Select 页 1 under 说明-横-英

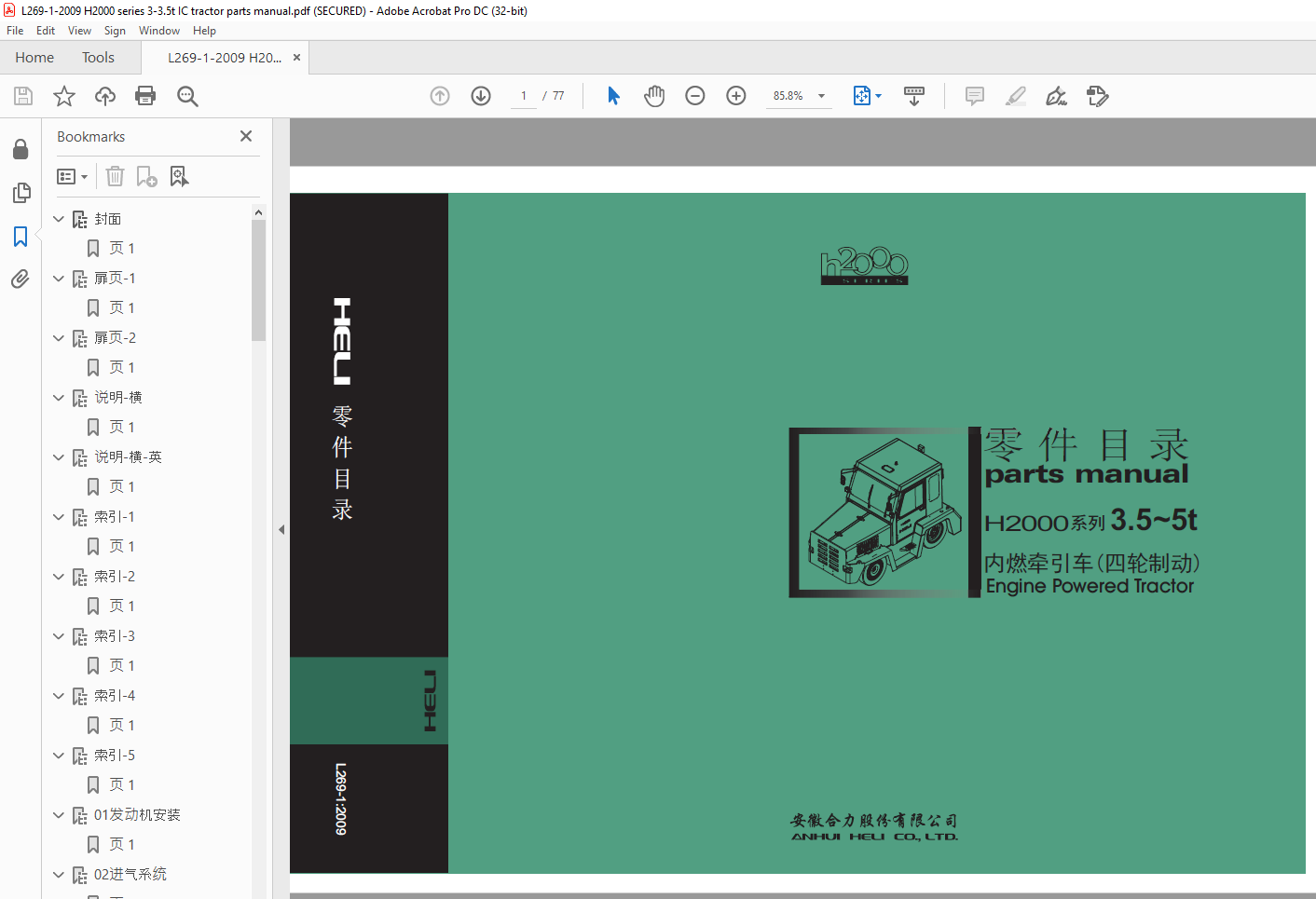(x=122, y=487)
